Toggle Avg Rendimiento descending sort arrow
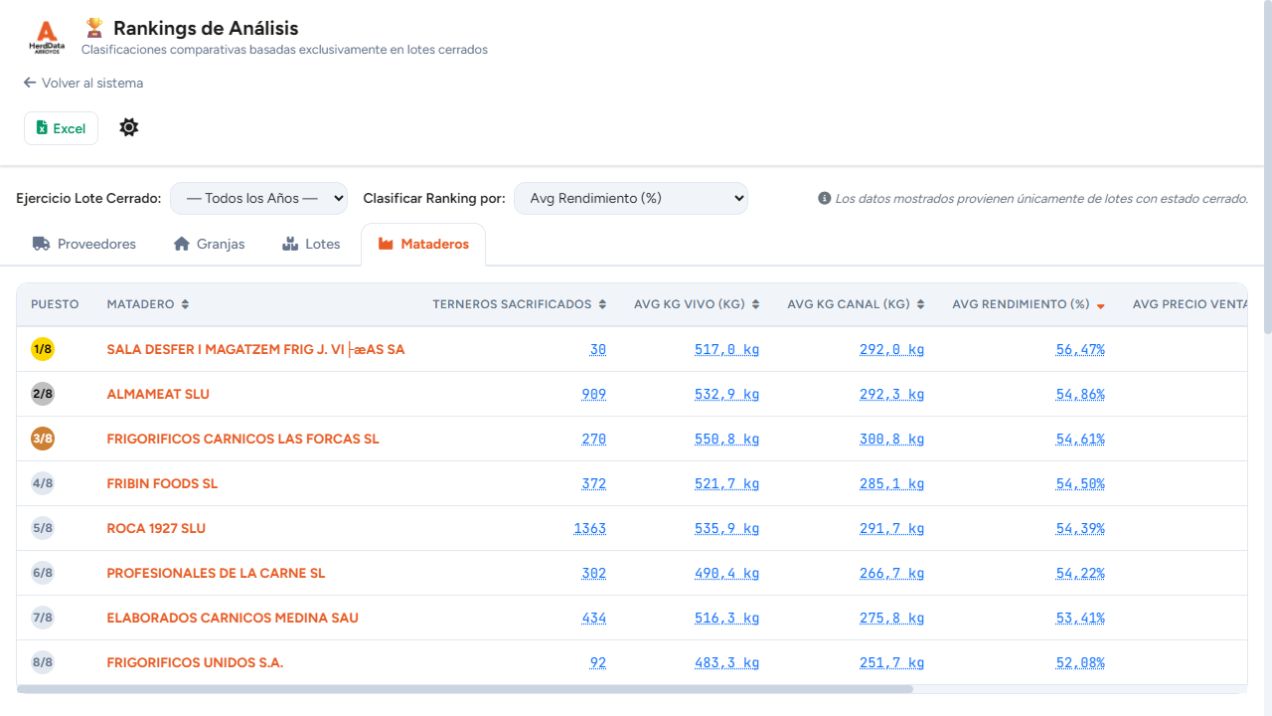This screenshot has width=1272, height=716. (x=1101, y=305)
